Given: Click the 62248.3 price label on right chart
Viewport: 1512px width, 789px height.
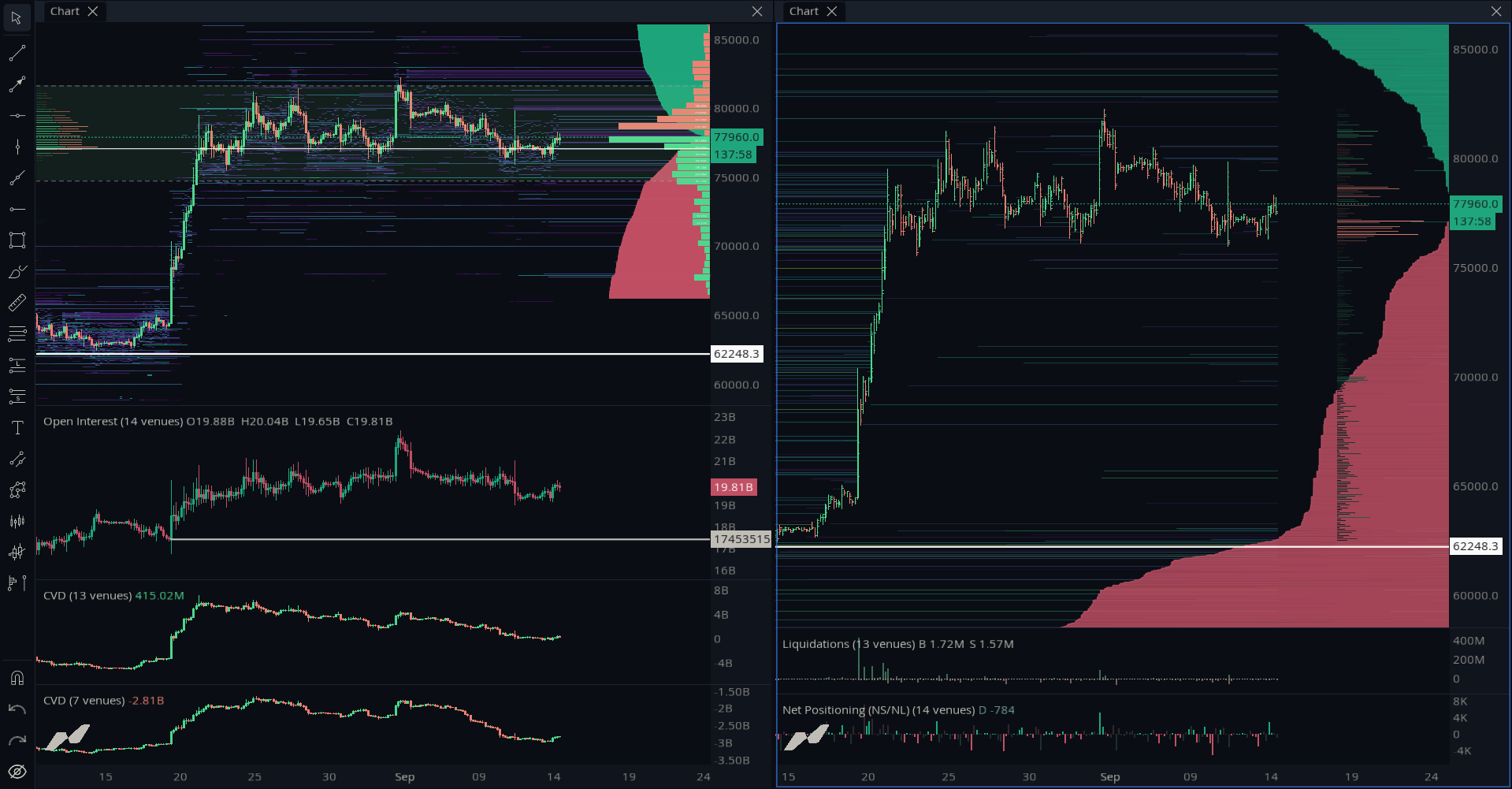Looking at the screenshot, I should coord(1476,546).
